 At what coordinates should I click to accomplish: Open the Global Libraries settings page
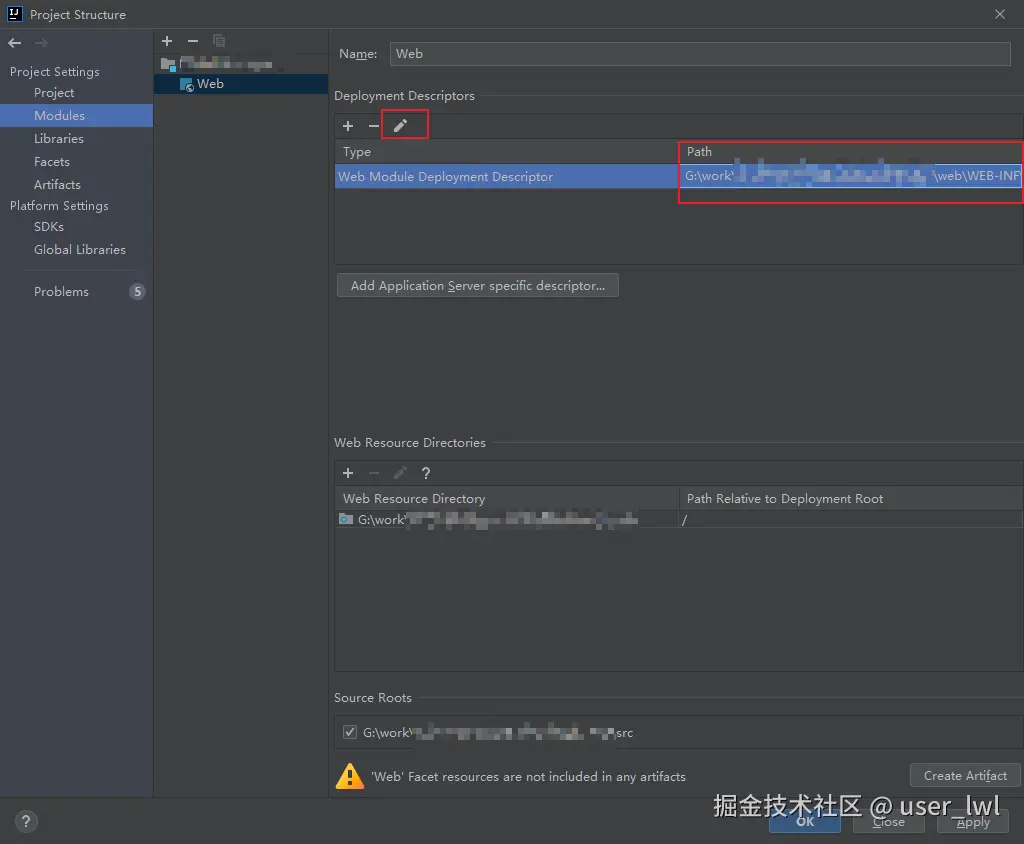80,250
